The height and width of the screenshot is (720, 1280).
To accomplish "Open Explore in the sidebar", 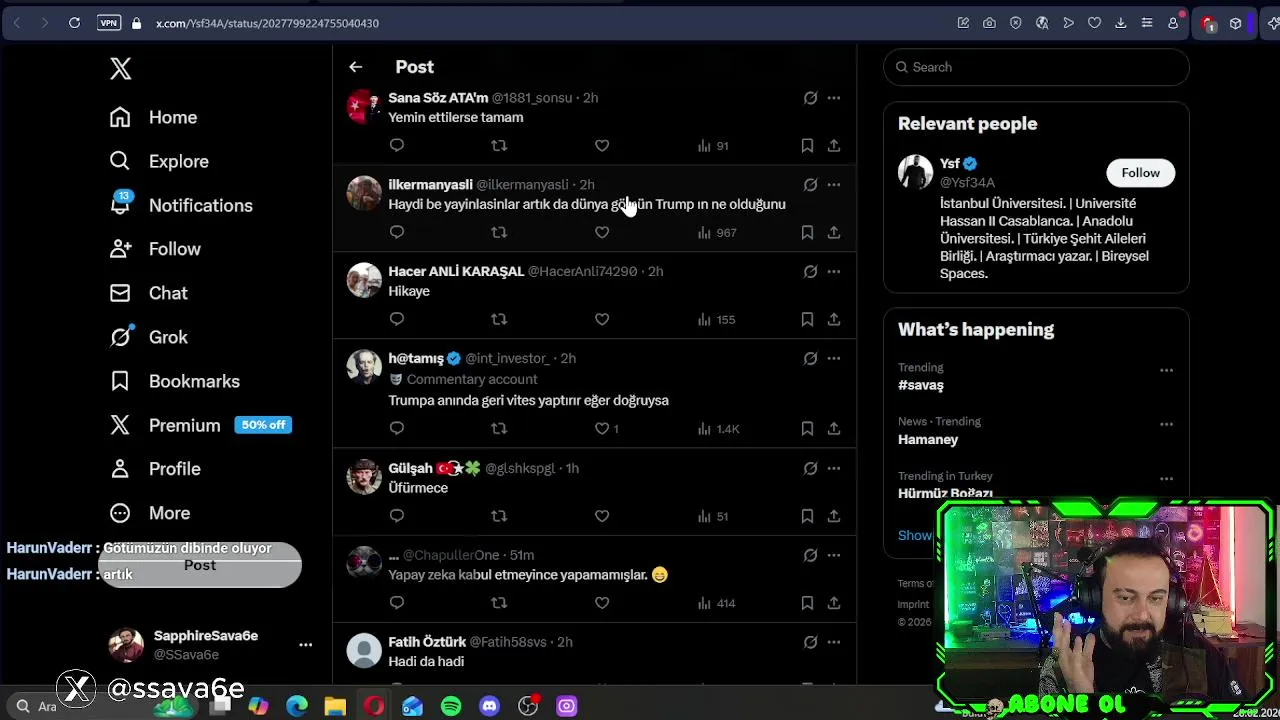I will point(159,161).
